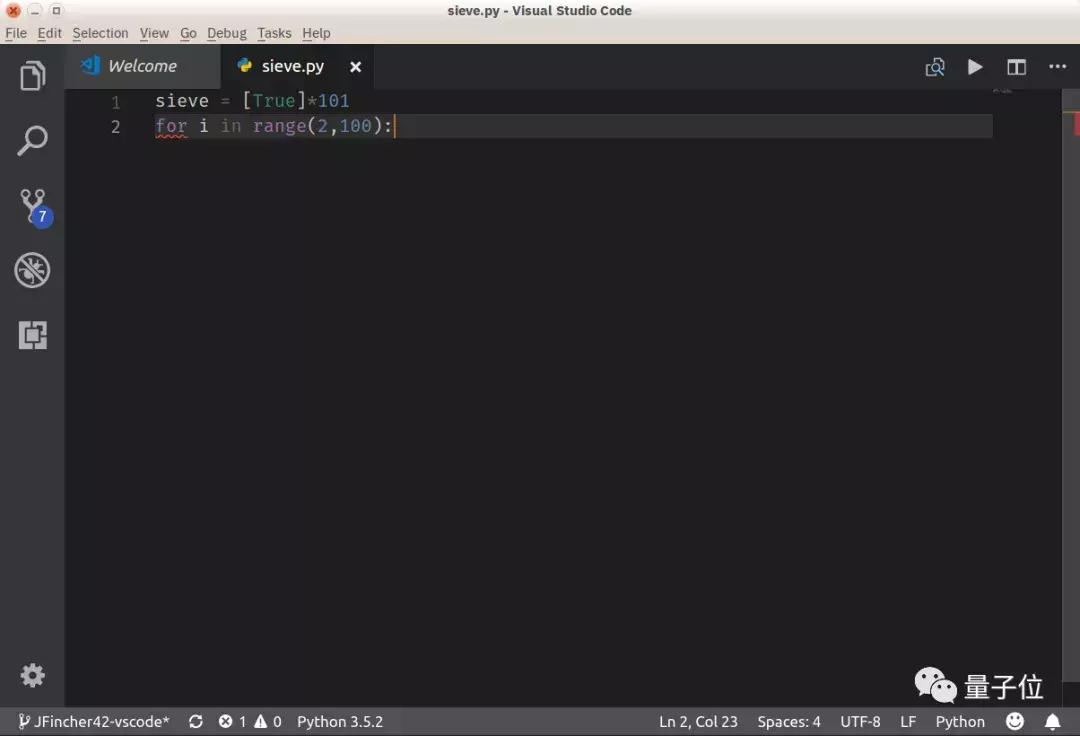Screen dimensions: 1080x736
Task: Open the Extensions view
Action: (33, 335)
